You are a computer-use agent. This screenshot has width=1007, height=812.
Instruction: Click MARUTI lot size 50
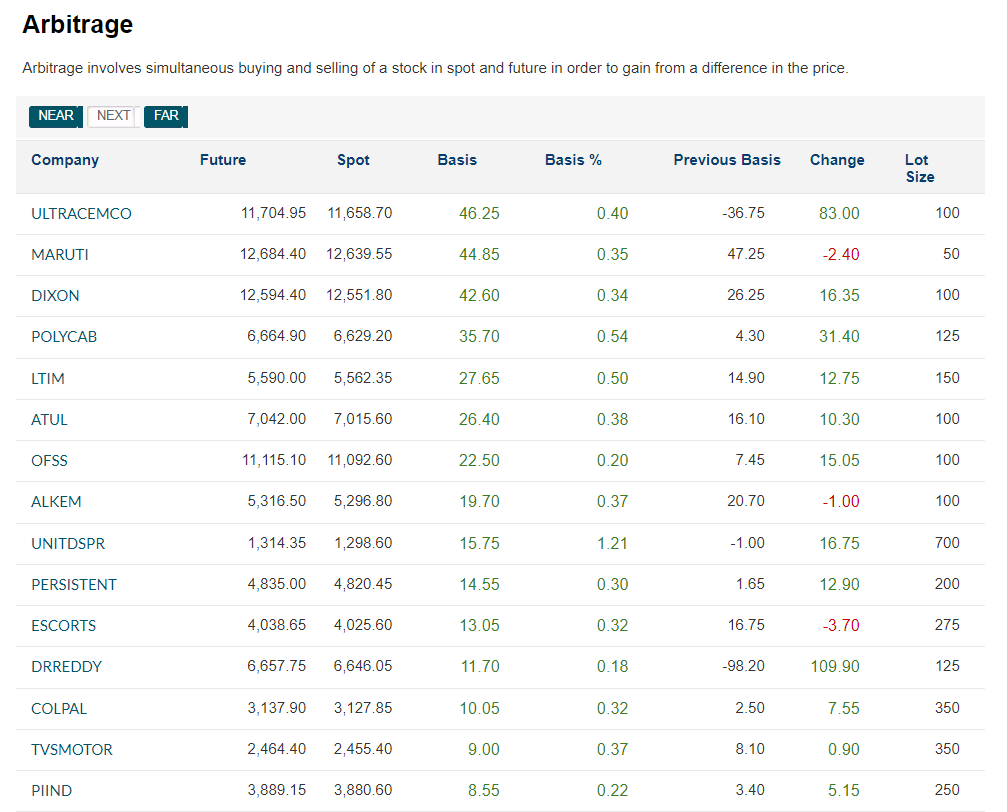[951, 254]
